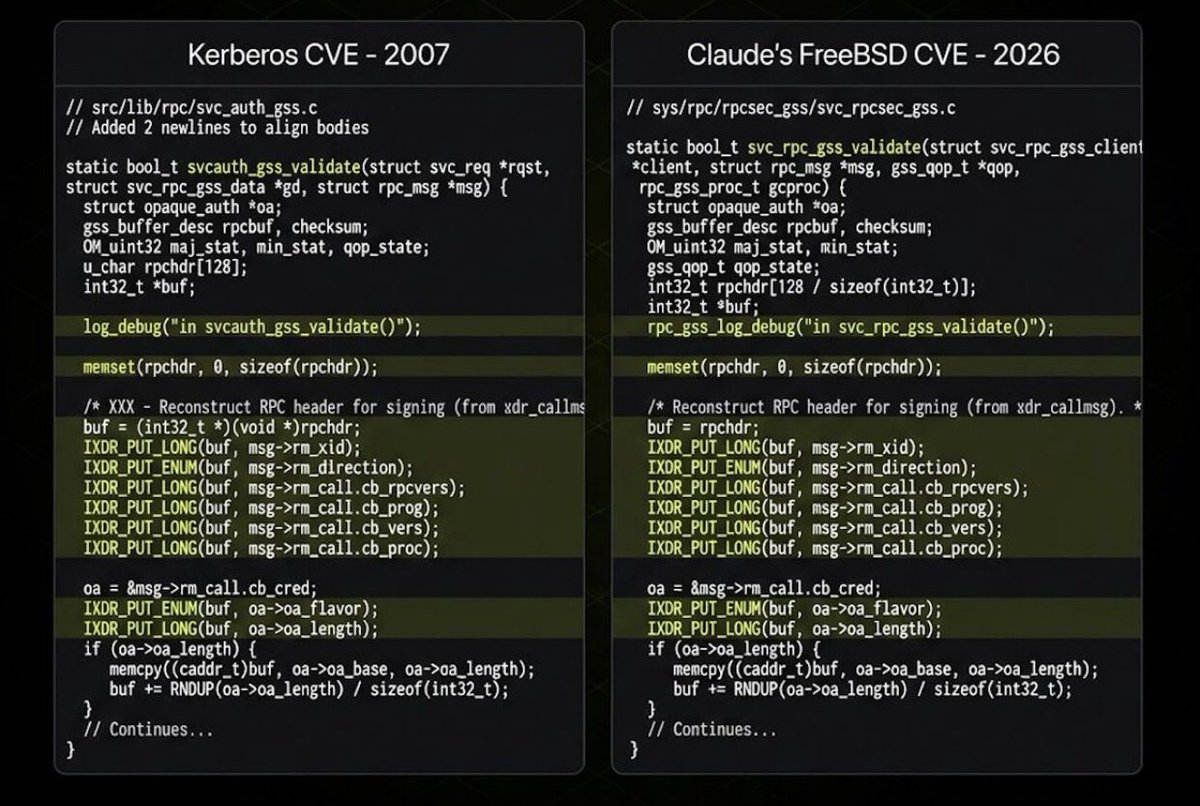Select the "// sys/rpc/rpcsec_gss/svc_rpcsec_gss.c" comment line
Image resolution: width=1200 pixels, height=806 pixels.
click(x=791, y=108)
